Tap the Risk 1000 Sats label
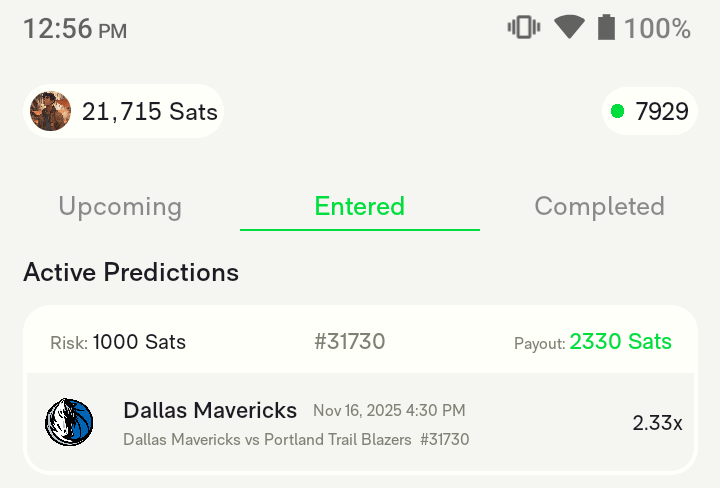 (x=118, y=342)
